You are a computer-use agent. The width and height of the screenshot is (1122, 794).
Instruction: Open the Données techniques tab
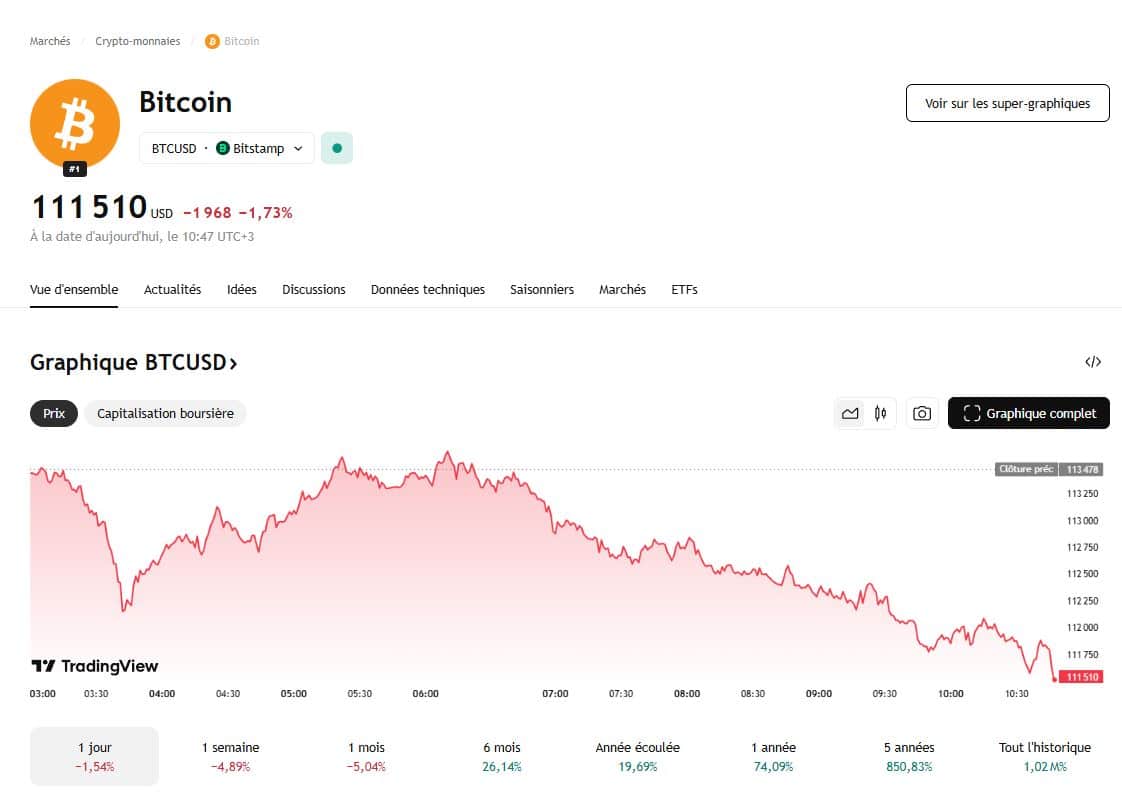tap(428, 290)
